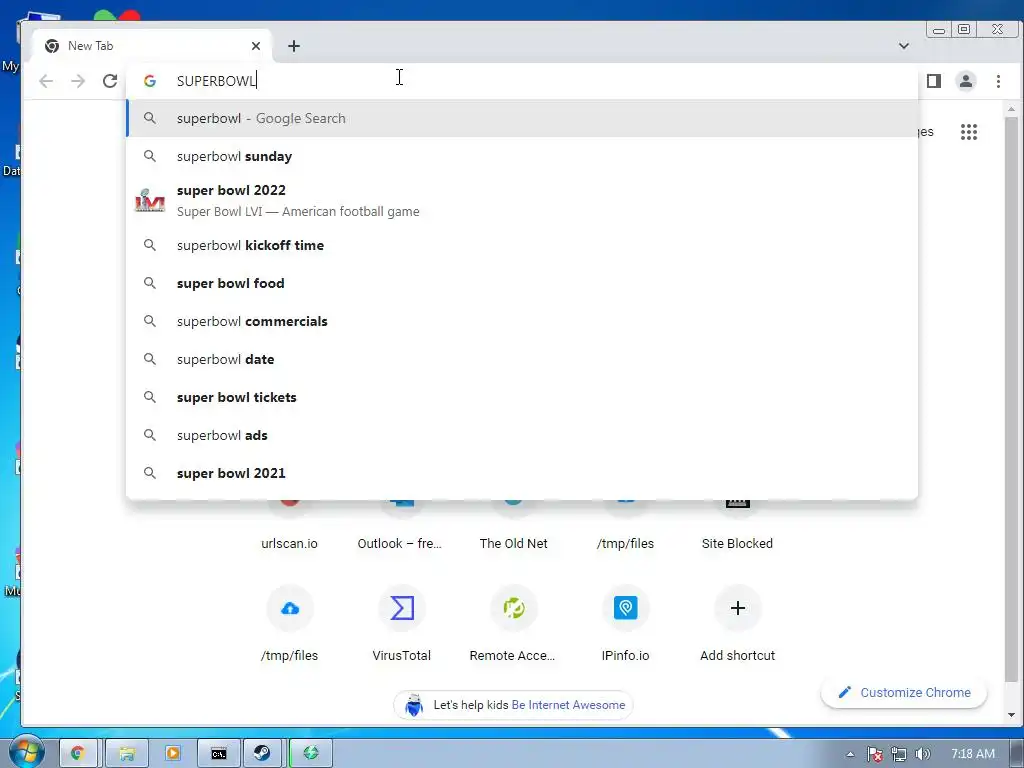Open the urlscan.io shortcut
Viewport: 1024px width, 768px height.
coord(289,543)
